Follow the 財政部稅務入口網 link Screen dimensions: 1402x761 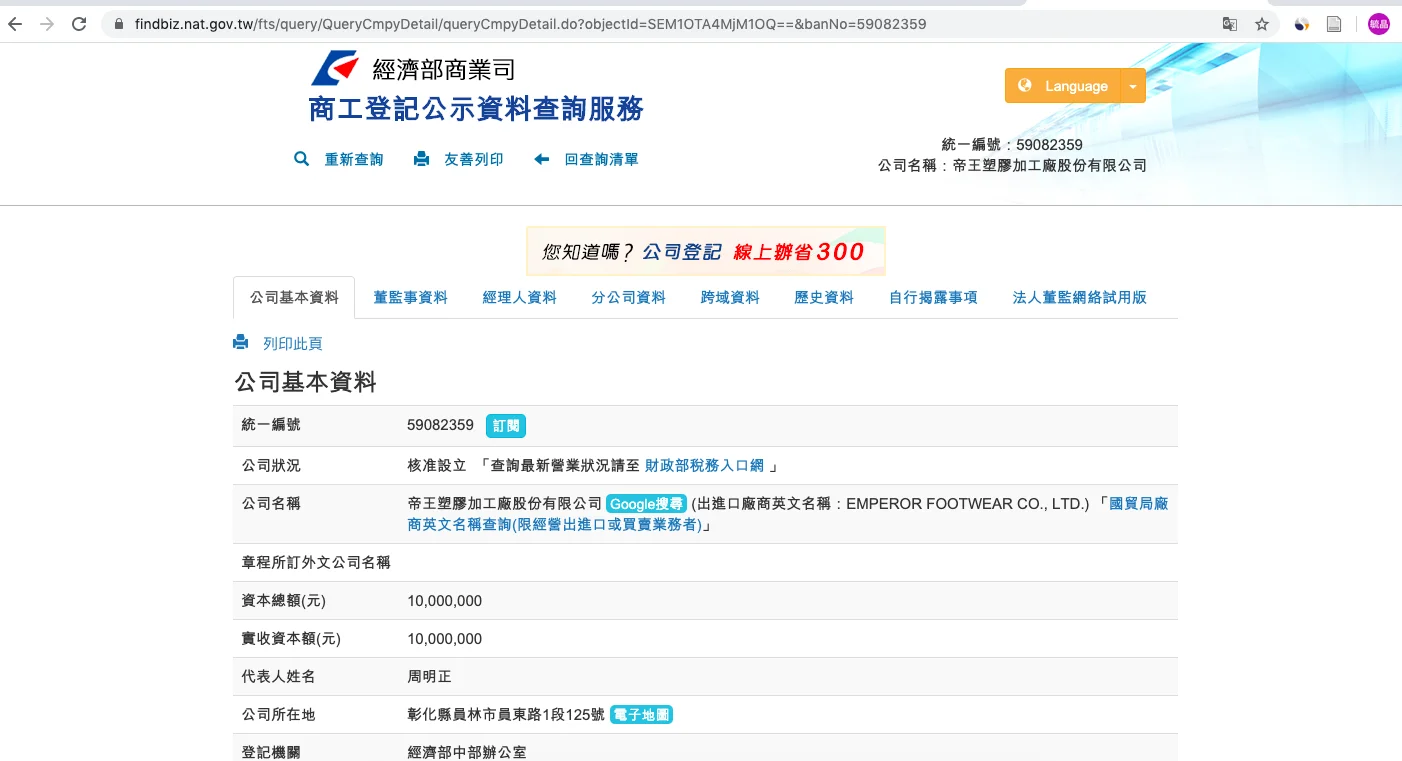(704, 465)
